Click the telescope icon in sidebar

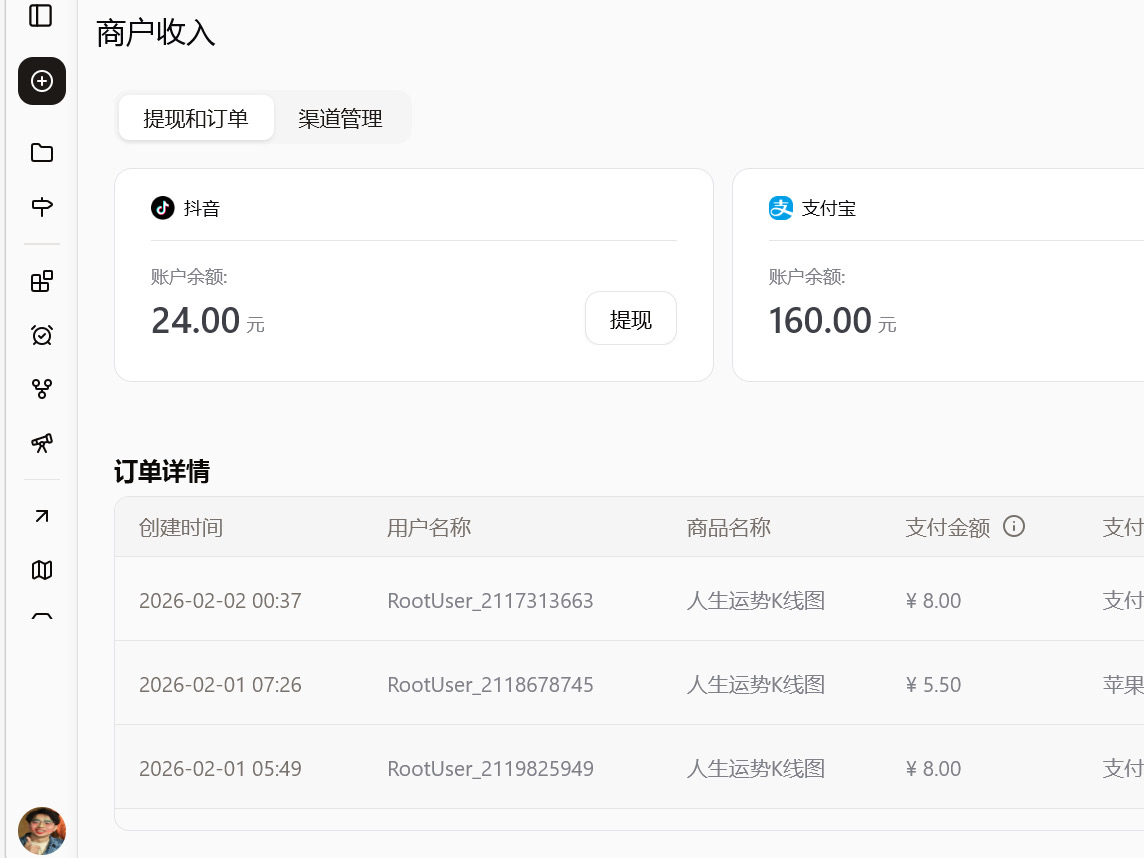(42, 442)
